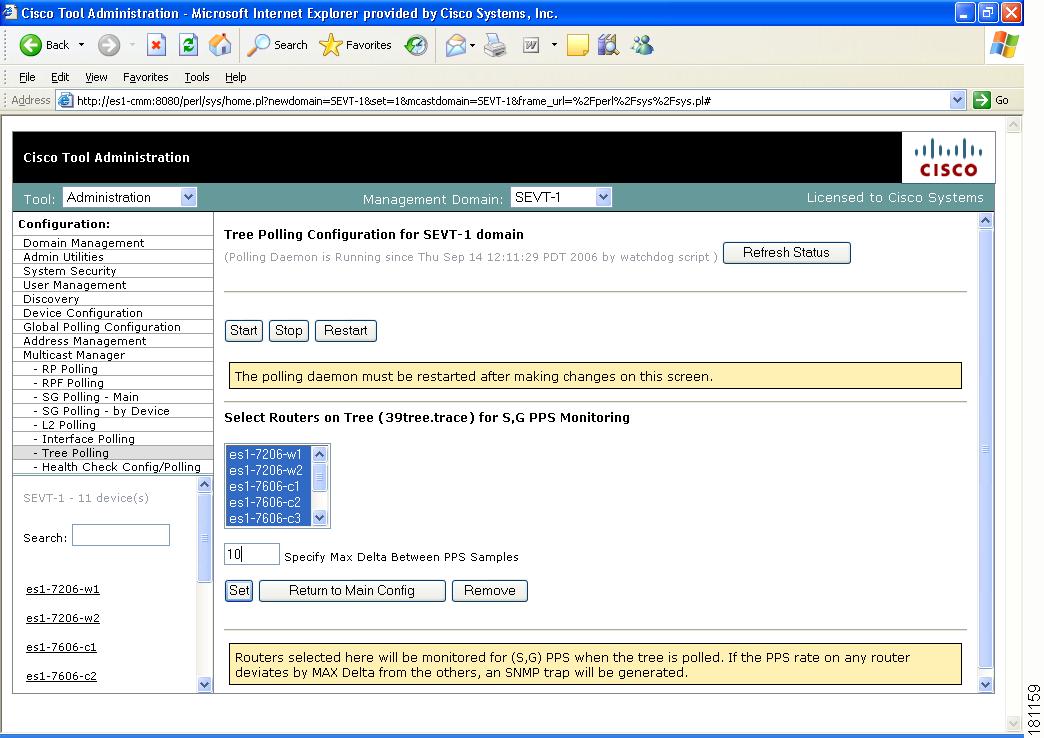Click the yellow Discuss note icon

pyautogui.click(x=577, y=45)
